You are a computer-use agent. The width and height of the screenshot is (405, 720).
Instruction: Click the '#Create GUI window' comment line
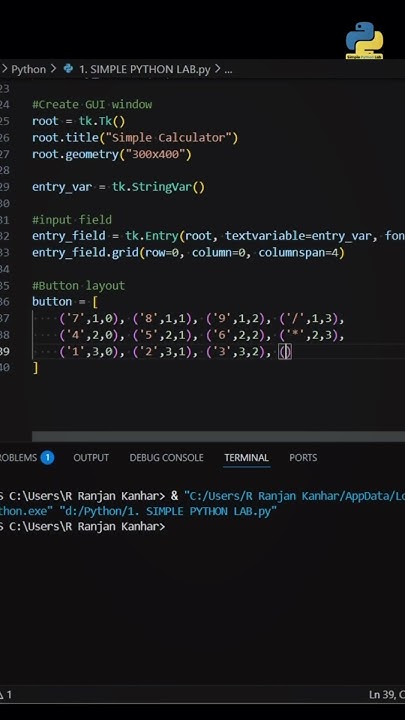coord(92,105)
